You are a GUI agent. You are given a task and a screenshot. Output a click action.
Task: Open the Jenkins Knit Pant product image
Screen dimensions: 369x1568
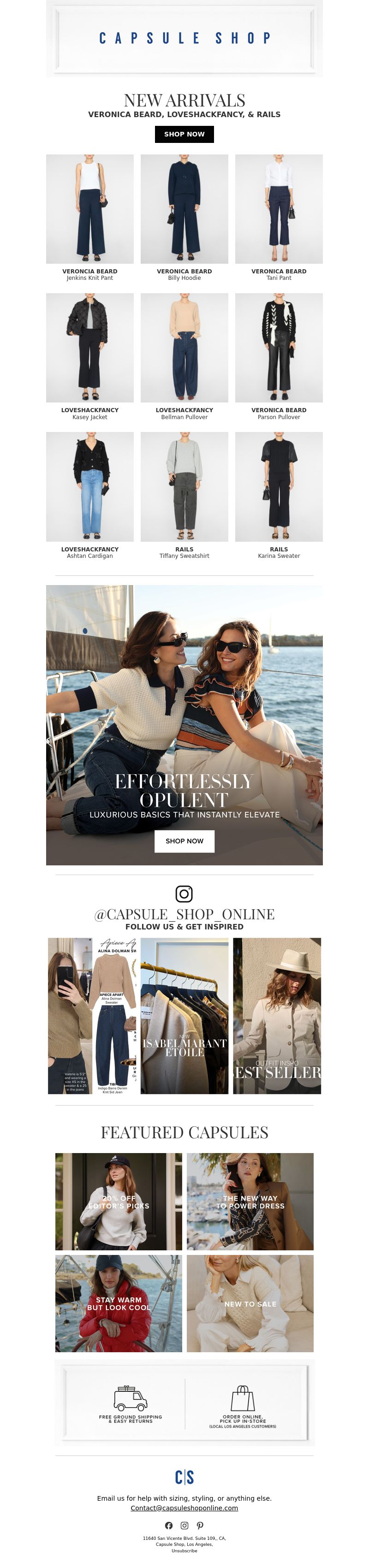90,209
